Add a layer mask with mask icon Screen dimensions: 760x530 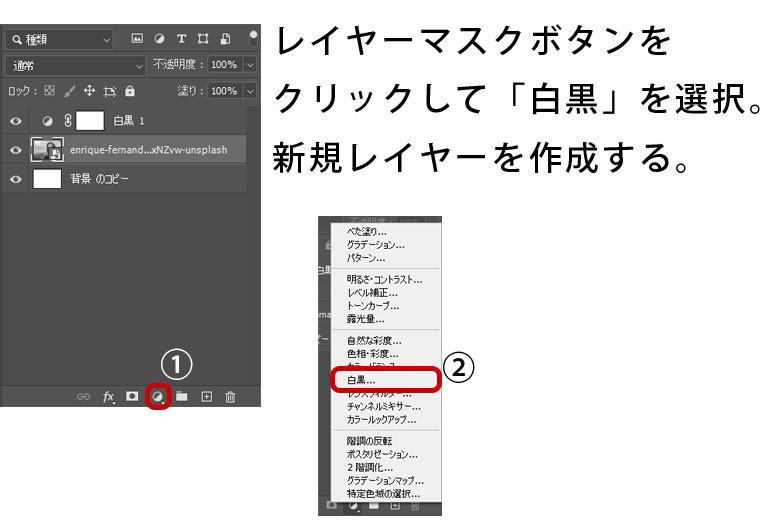coord(132,396)
